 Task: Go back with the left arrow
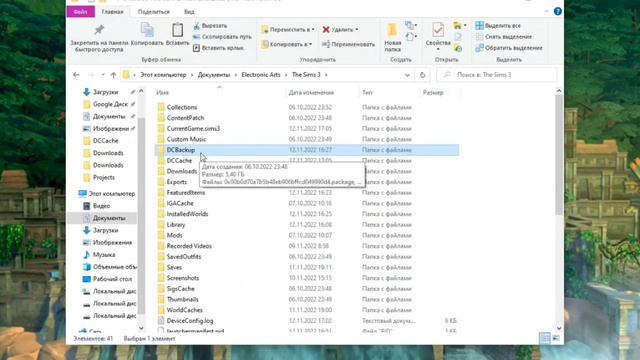point(76,75)
